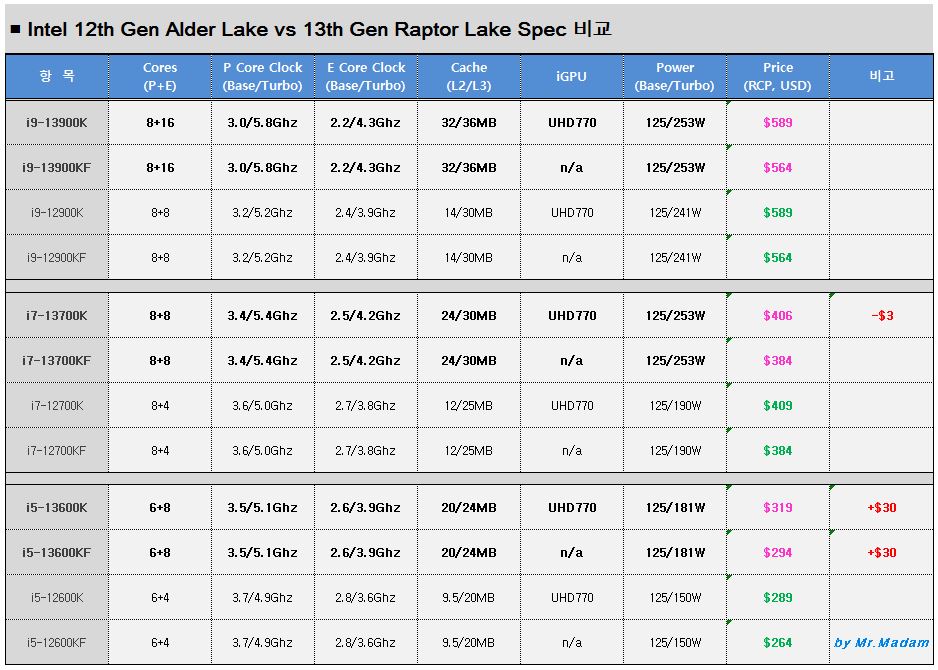The height and width of the screenshot is (670, 938).
Task: Click the 항목 column header
Action: [57, 77]
